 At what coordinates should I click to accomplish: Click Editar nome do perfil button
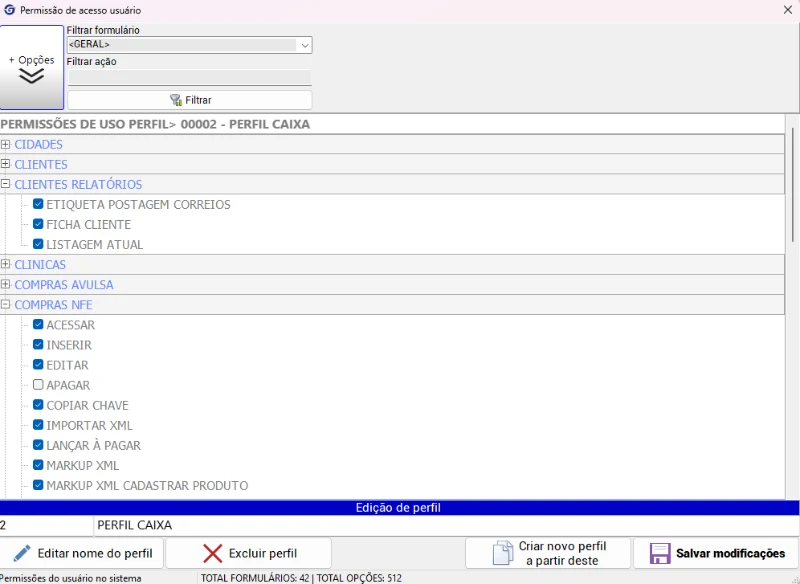82,553
